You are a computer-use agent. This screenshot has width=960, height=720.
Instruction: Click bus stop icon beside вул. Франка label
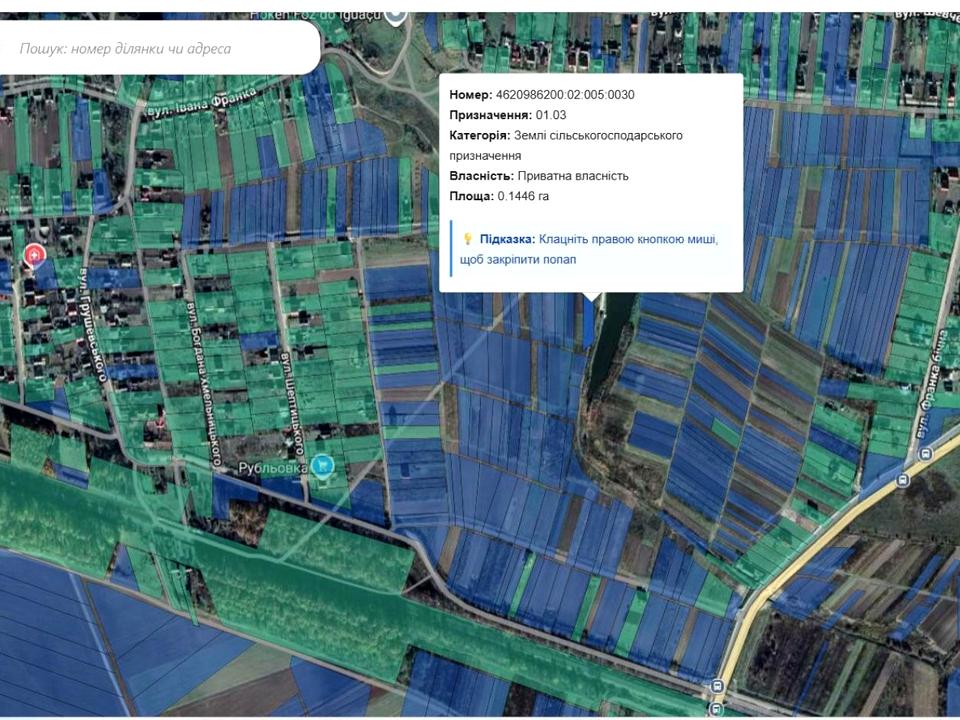pos(925,453)
